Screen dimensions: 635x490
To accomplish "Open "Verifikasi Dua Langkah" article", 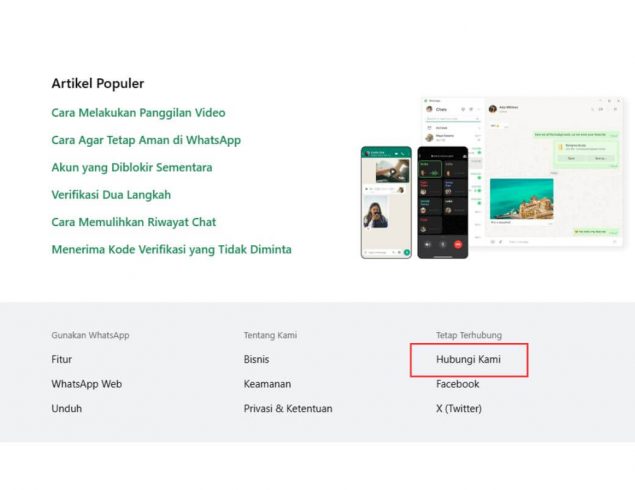I will (111, 195).
